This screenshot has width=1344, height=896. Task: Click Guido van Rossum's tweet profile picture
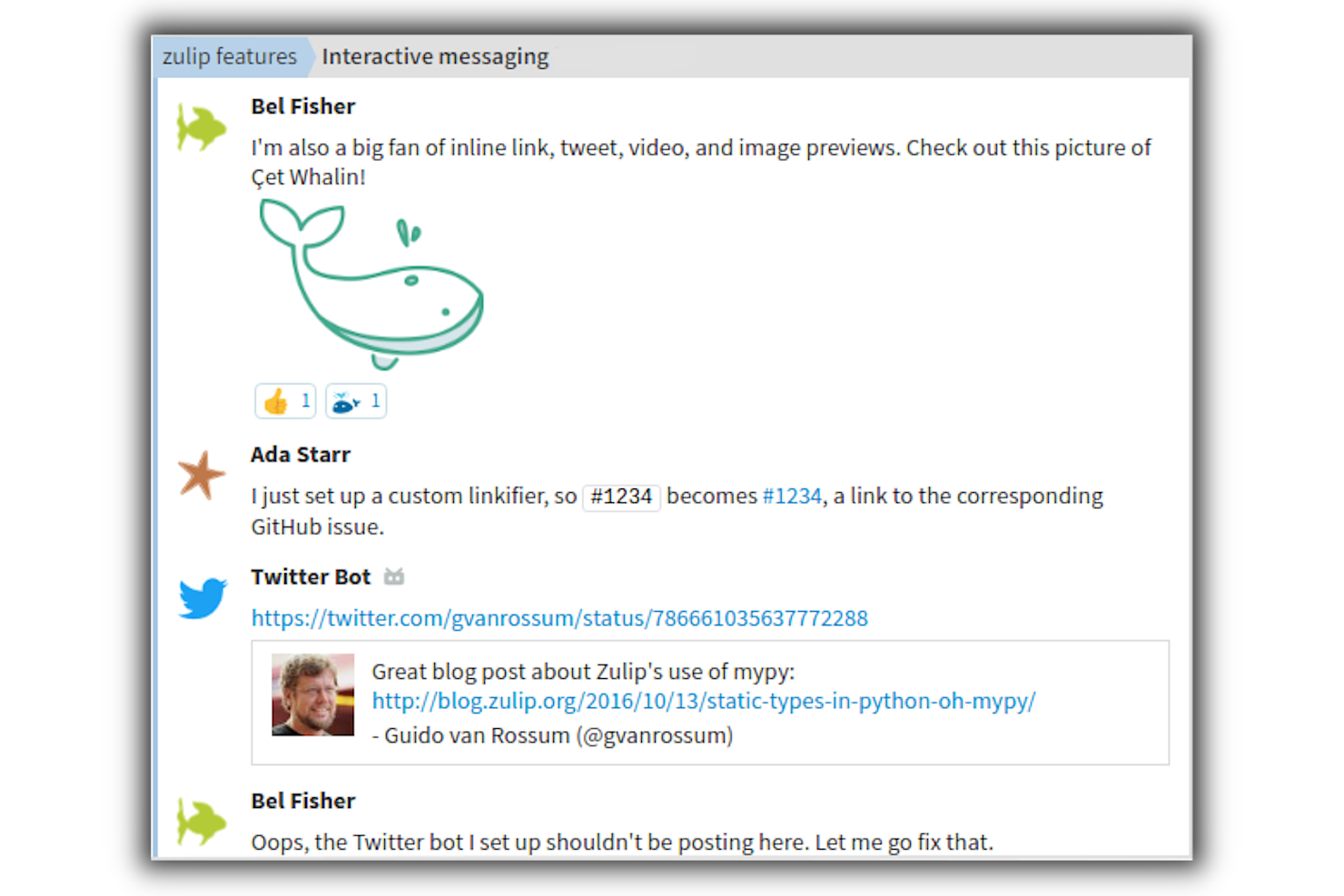pyautogui.click(x=312, y=694)
